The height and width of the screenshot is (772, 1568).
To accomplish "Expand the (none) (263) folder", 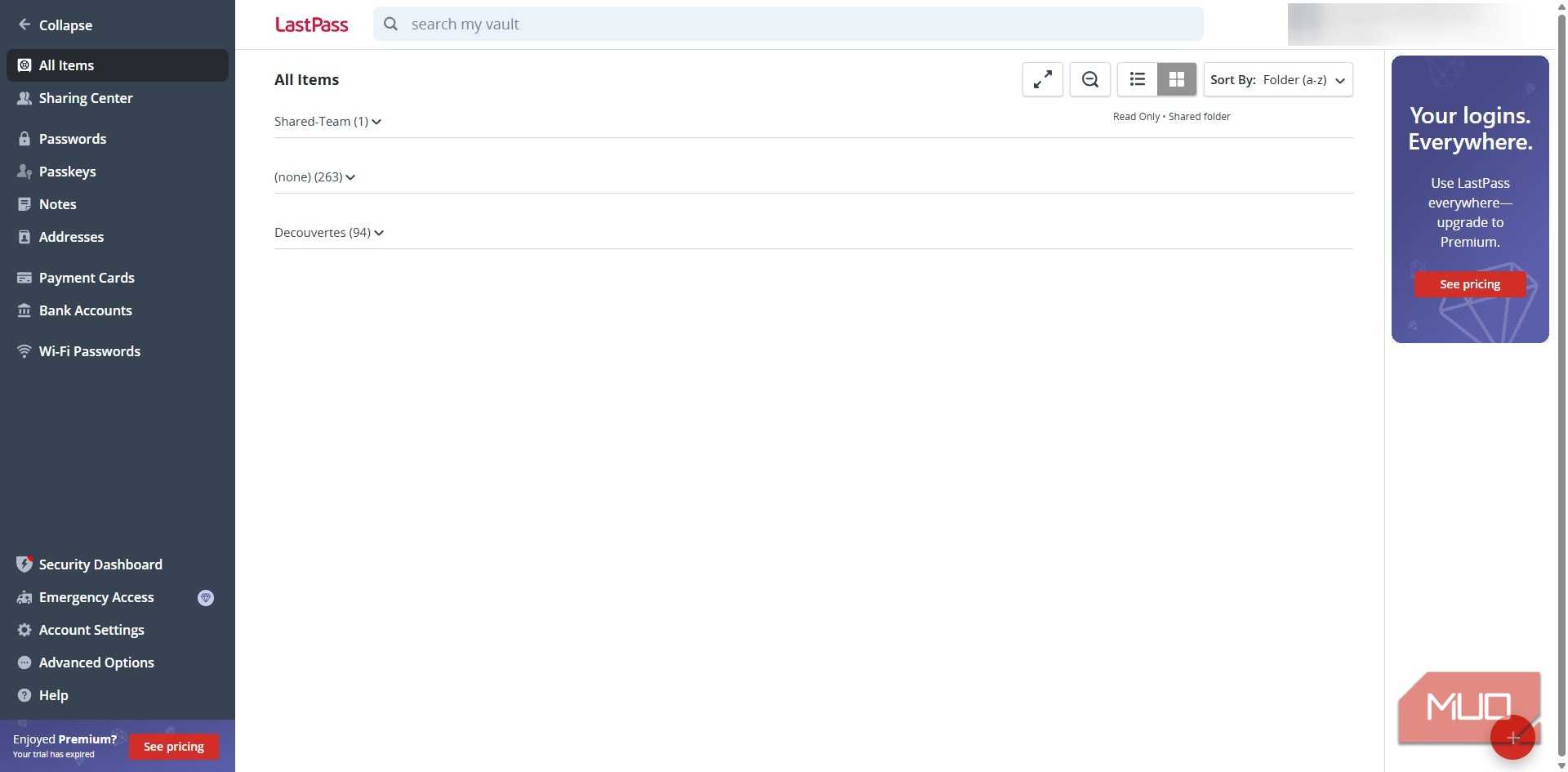I will 314,176.
